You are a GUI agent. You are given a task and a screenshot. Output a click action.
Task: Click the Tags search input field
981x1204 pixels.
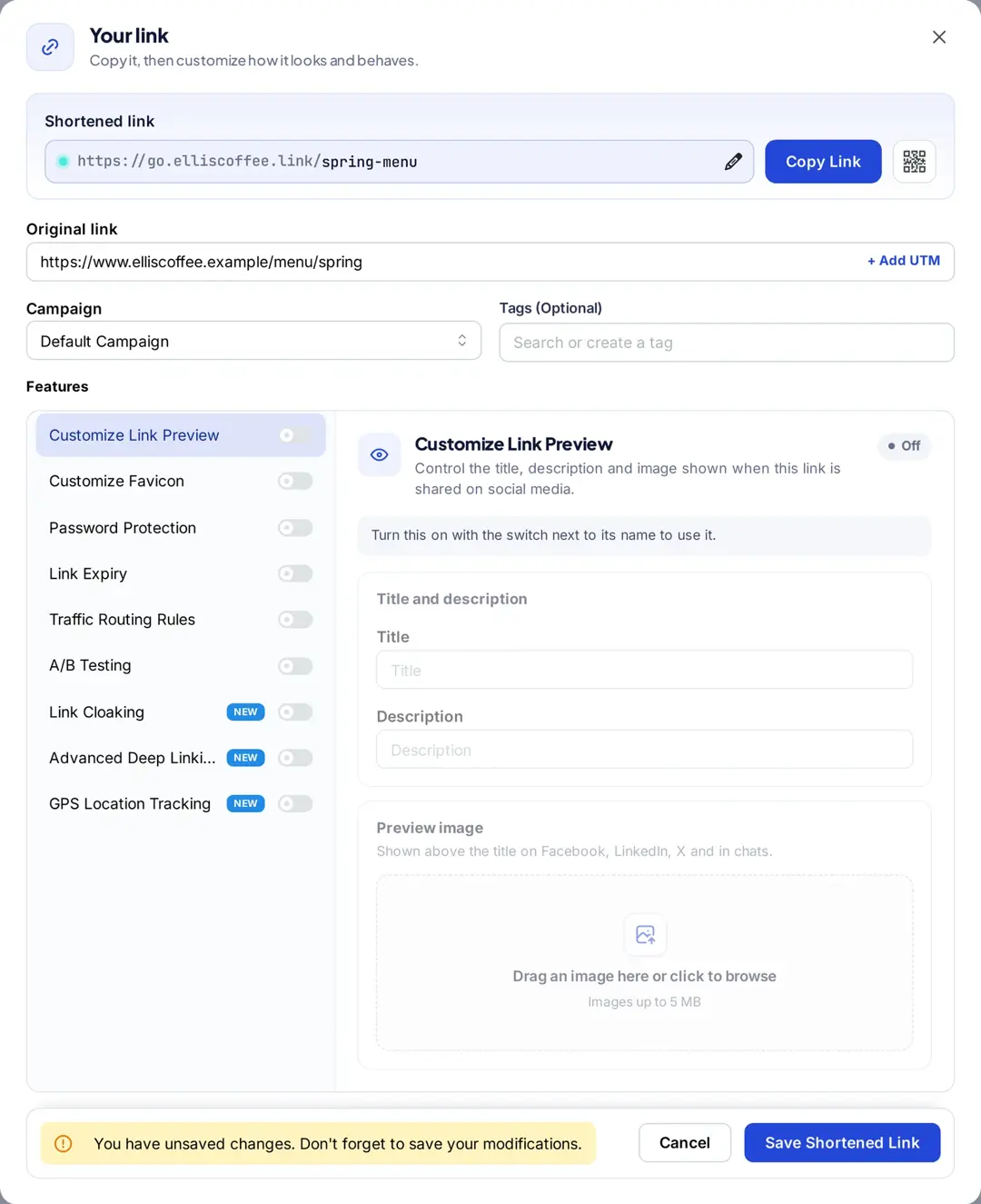(727, 343)
